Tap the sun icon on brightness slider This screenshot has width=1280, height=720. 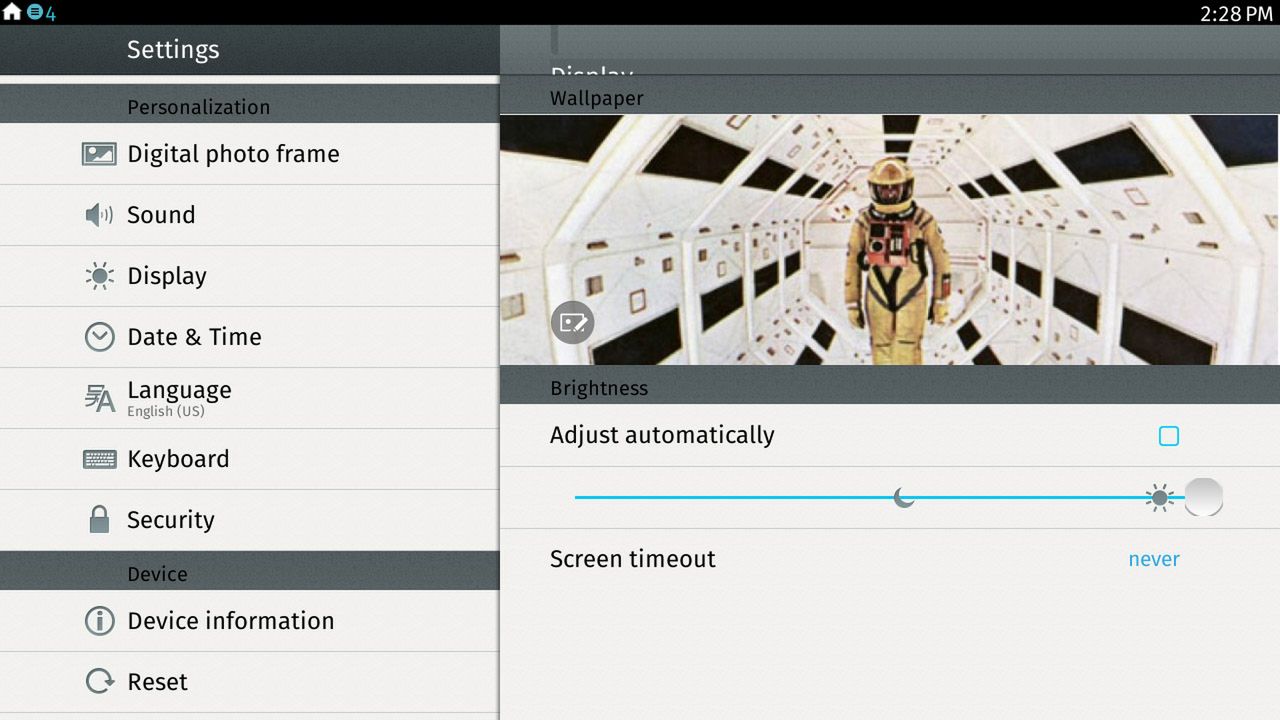tap(1159, 497)
